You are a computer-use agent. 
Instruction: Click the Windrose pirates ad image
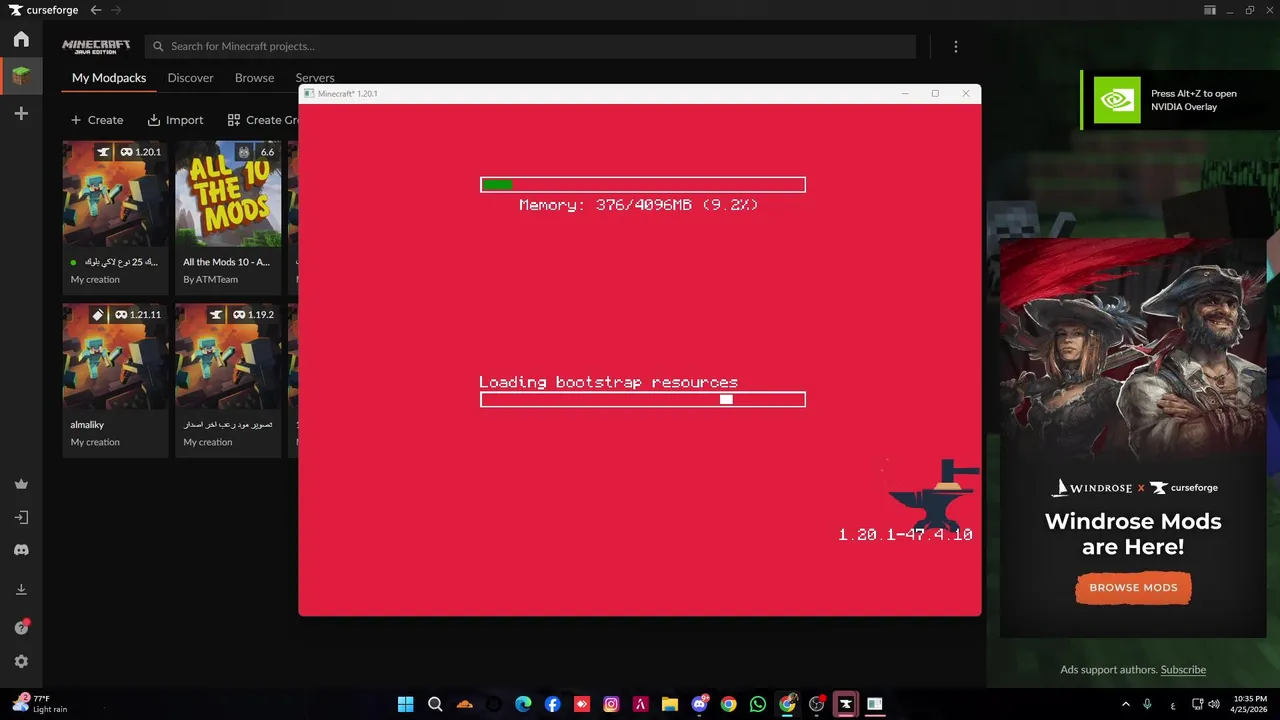coord(1133,352)
